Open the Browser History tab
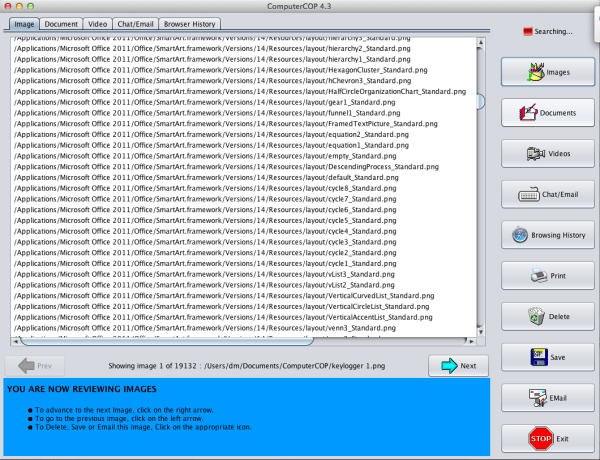The width and height of the screenshot is (600, 460). pos(189,24)
